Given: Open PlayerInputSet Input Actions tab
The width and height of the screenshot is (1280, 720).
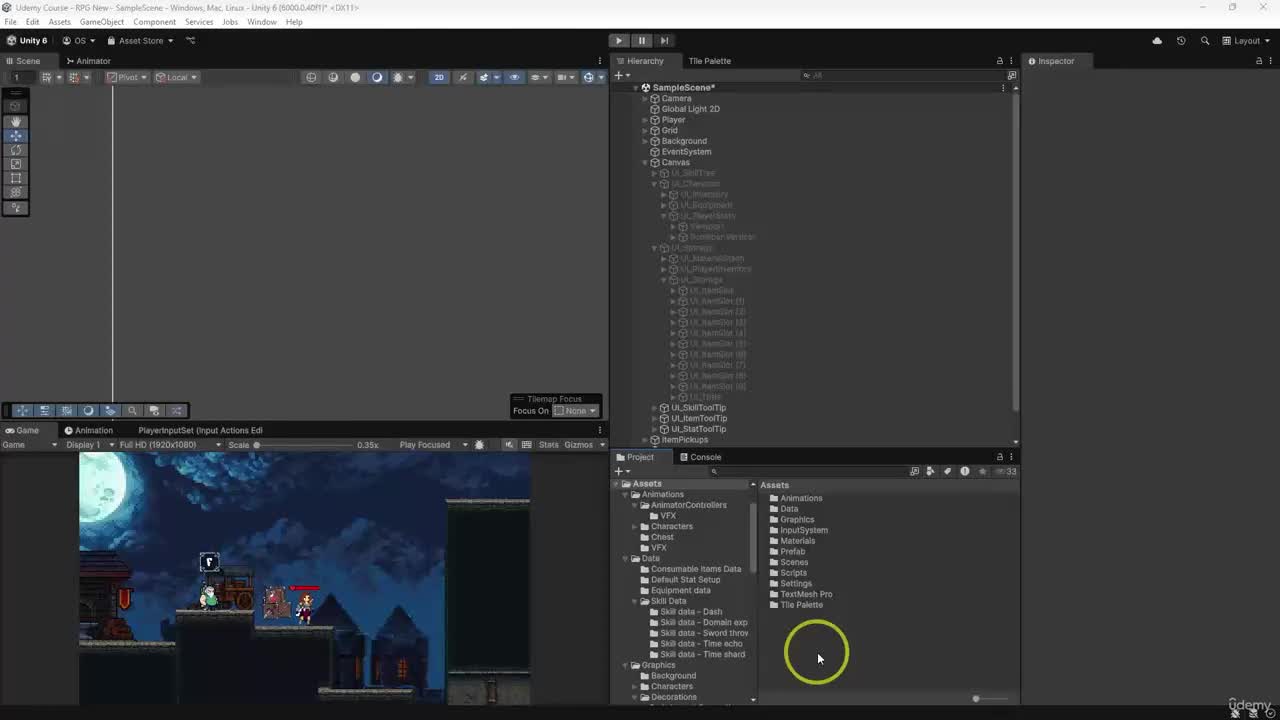Looking at the screenshot, I should click(200, 430).
